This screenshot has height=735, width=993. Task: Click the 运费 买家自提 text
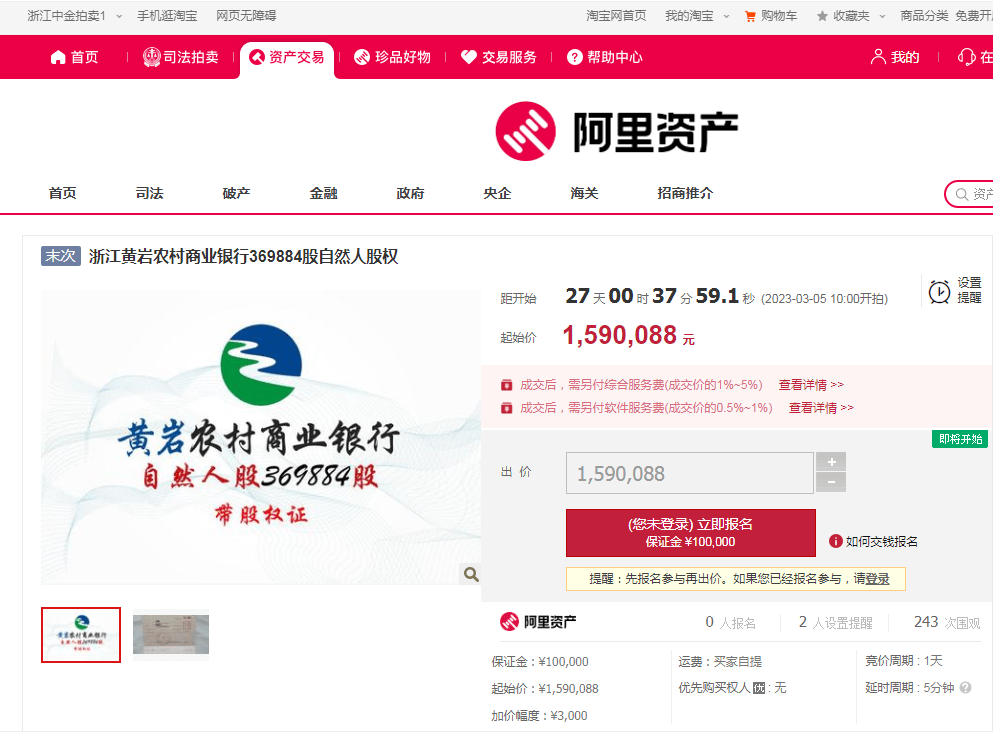[720, 662]
